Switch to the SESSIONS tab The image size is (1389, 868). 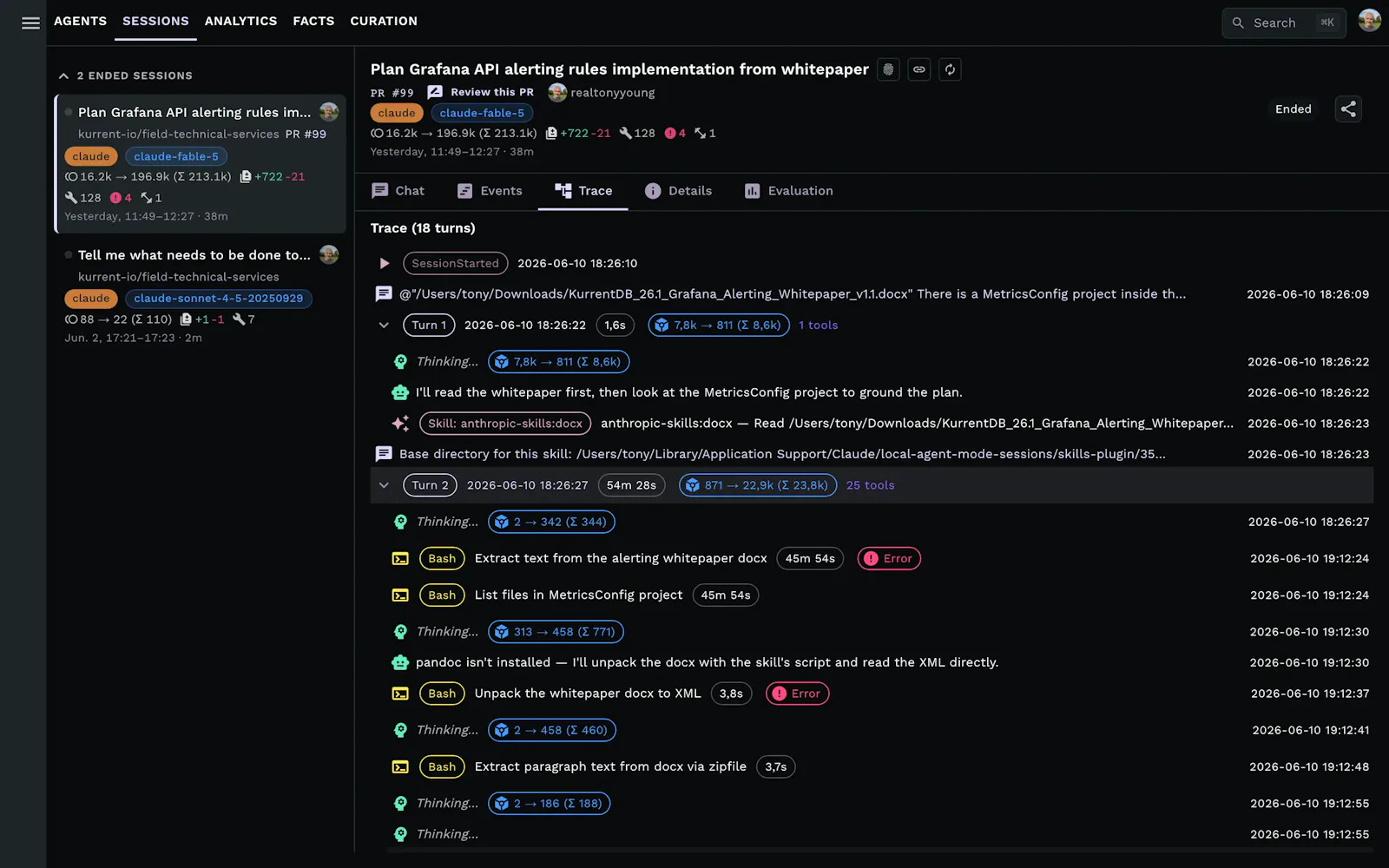155,21
